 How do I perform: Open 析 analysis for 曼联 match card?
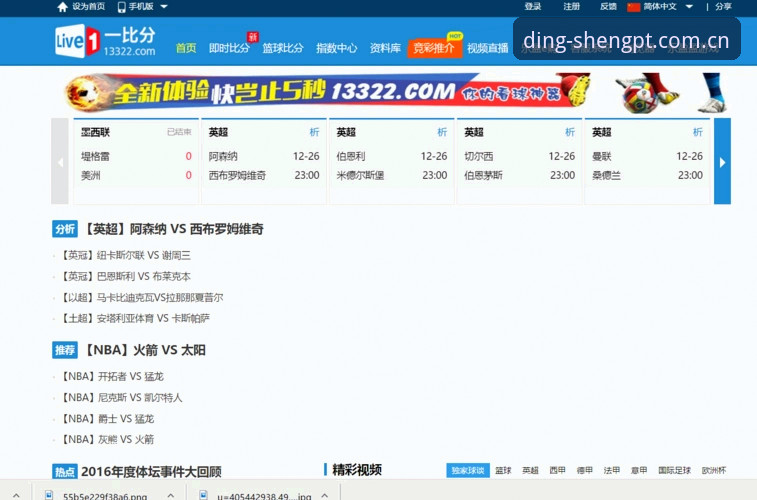pos(698,132)
